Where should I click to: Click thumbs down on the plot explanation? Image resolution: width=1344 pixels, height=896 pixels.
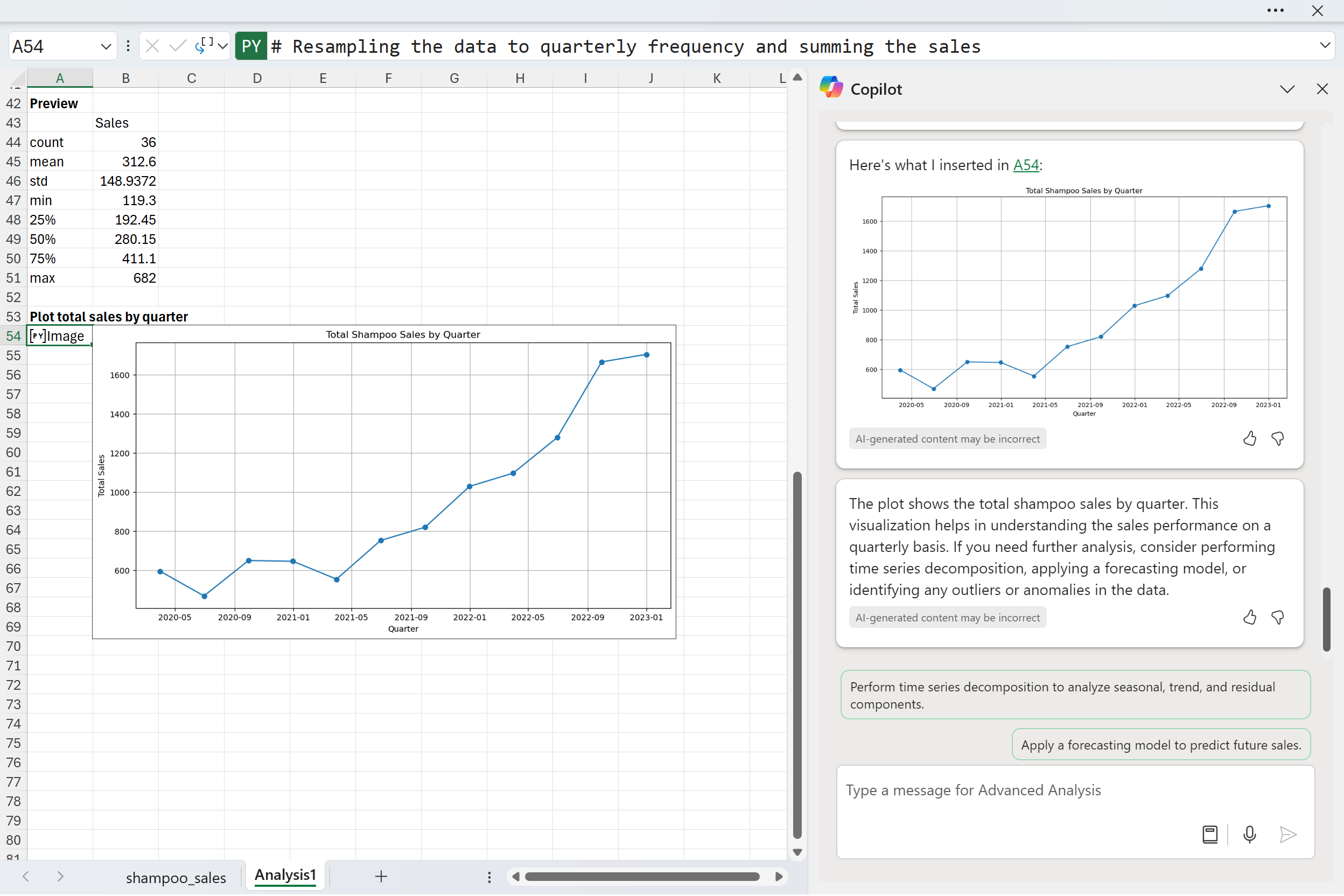1278,618
